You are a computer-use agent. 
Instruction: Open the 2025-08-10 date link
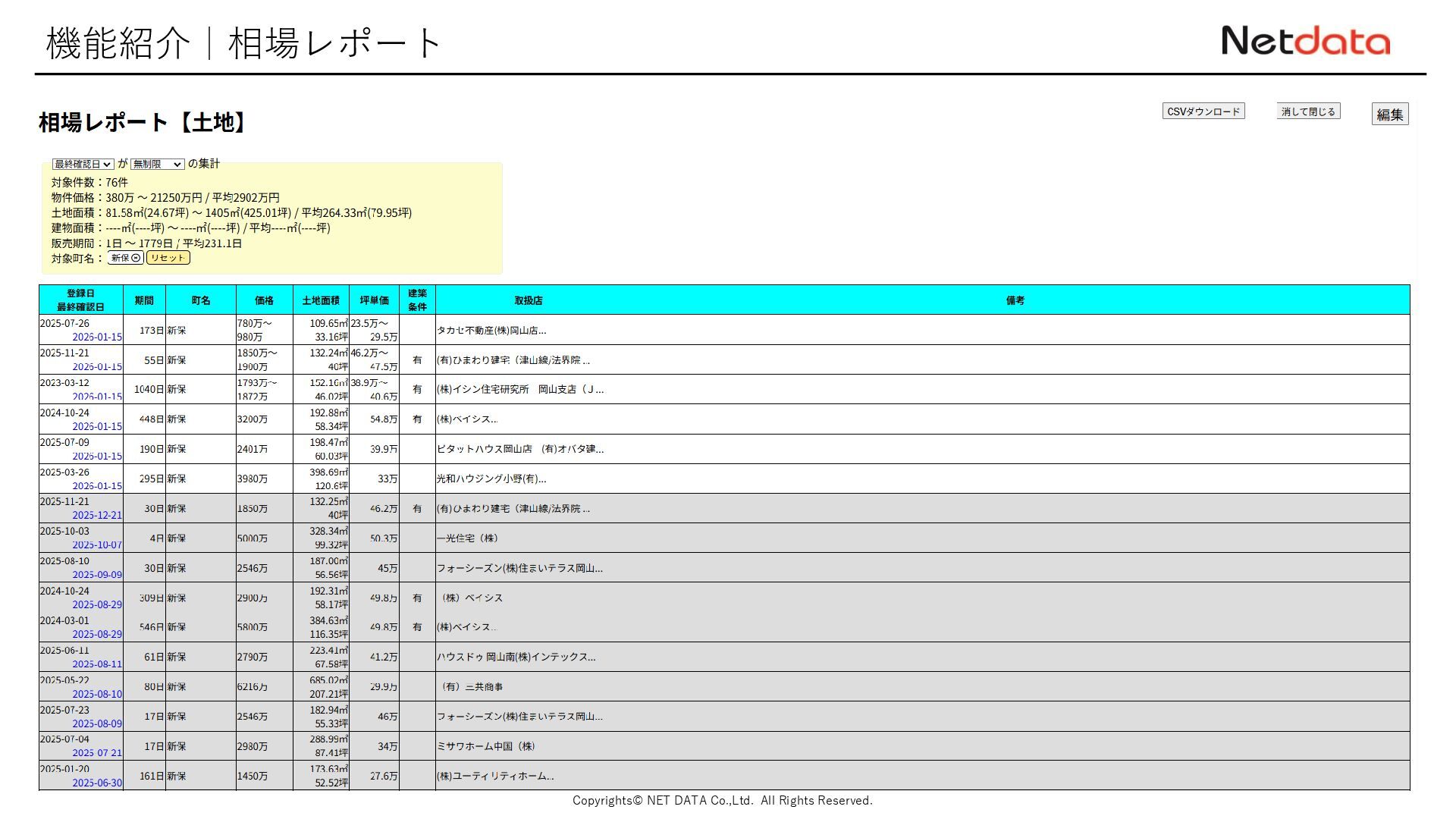tap(97, 695)
